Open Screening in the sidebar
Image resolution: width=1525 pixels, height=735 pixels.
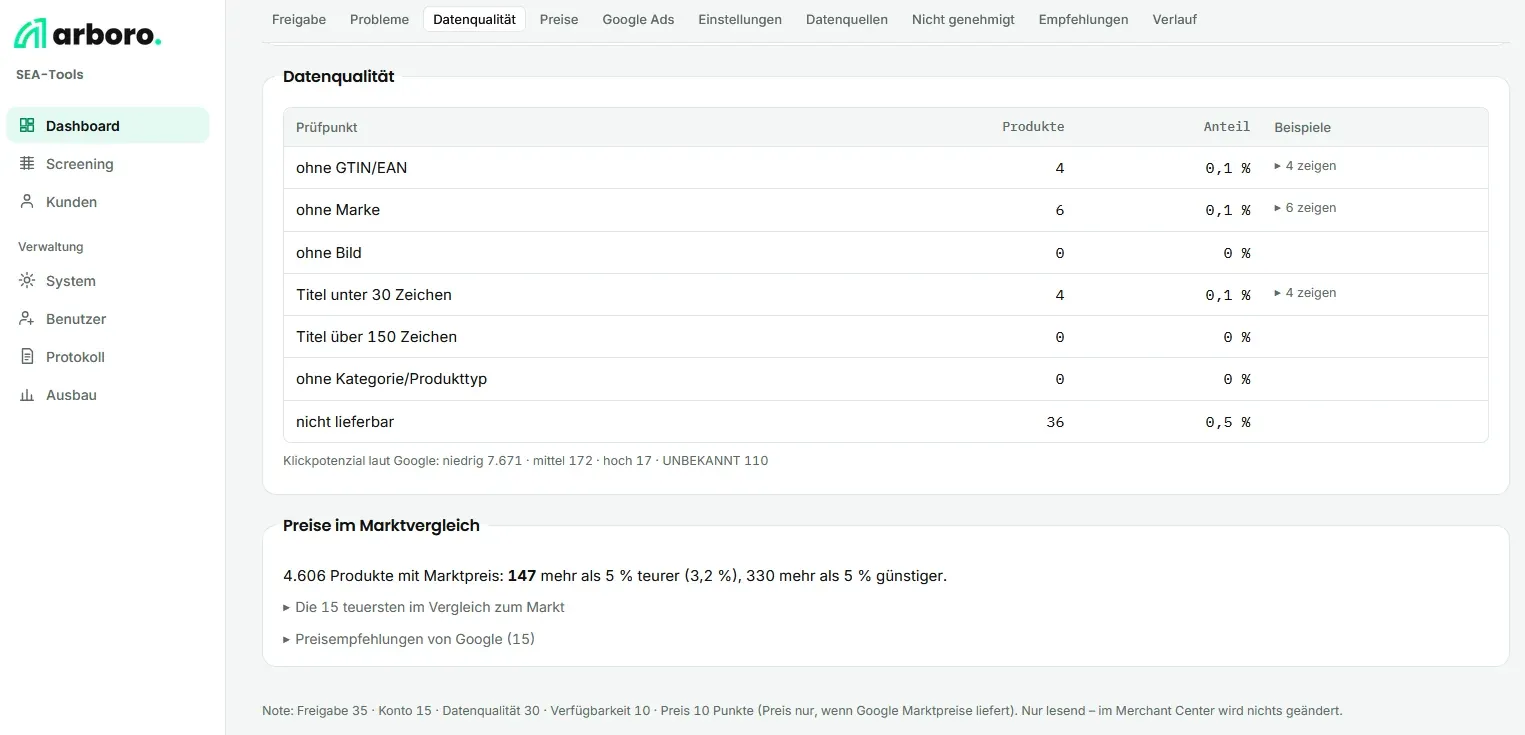tap(108, 164)
